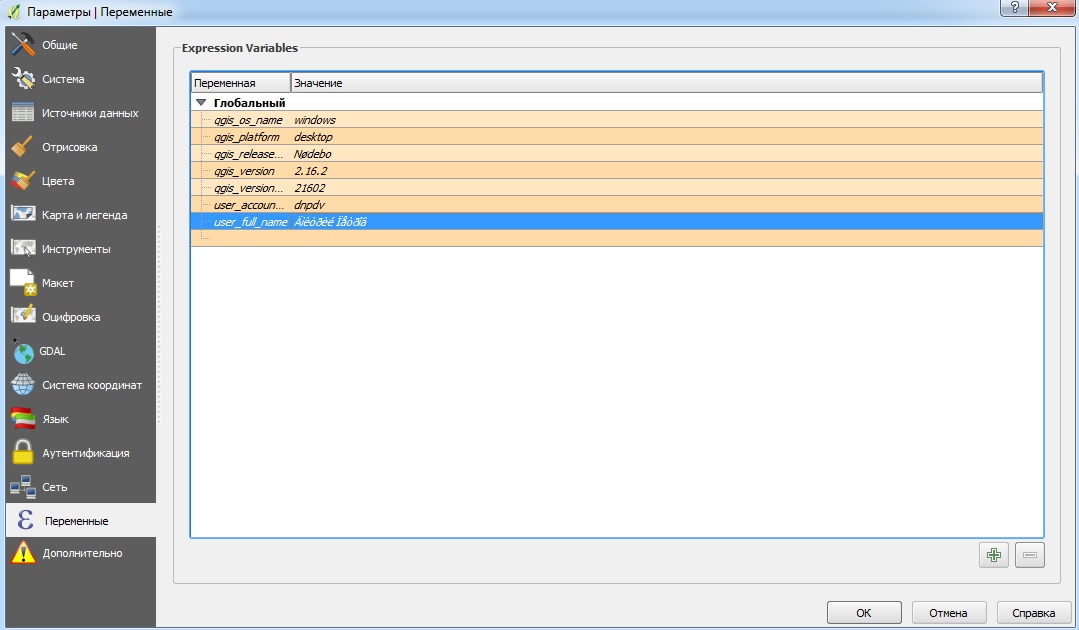Select the Оцифровка pencil icon
1079x630 pixels.
click(23, 316)
